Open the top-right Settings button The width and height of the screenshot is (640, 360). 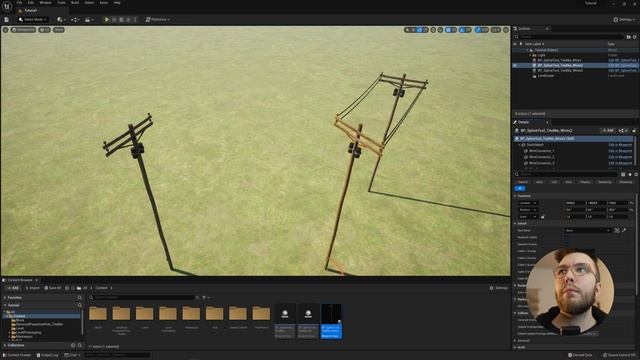[x=624, y=20]
